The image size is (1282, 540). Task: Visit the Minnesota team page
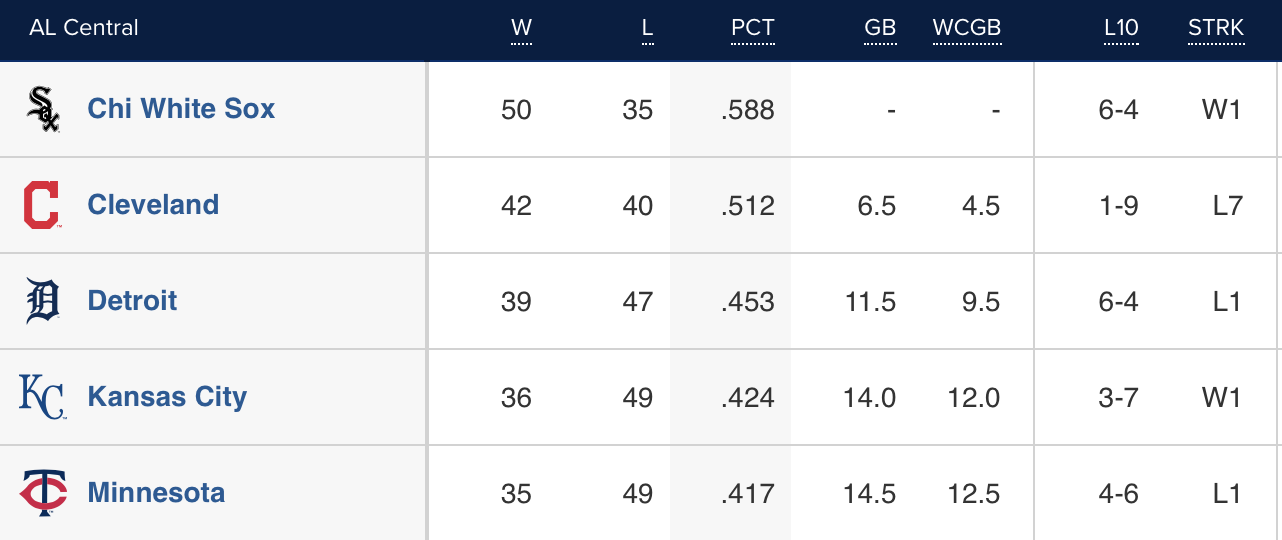click(156, 493)
